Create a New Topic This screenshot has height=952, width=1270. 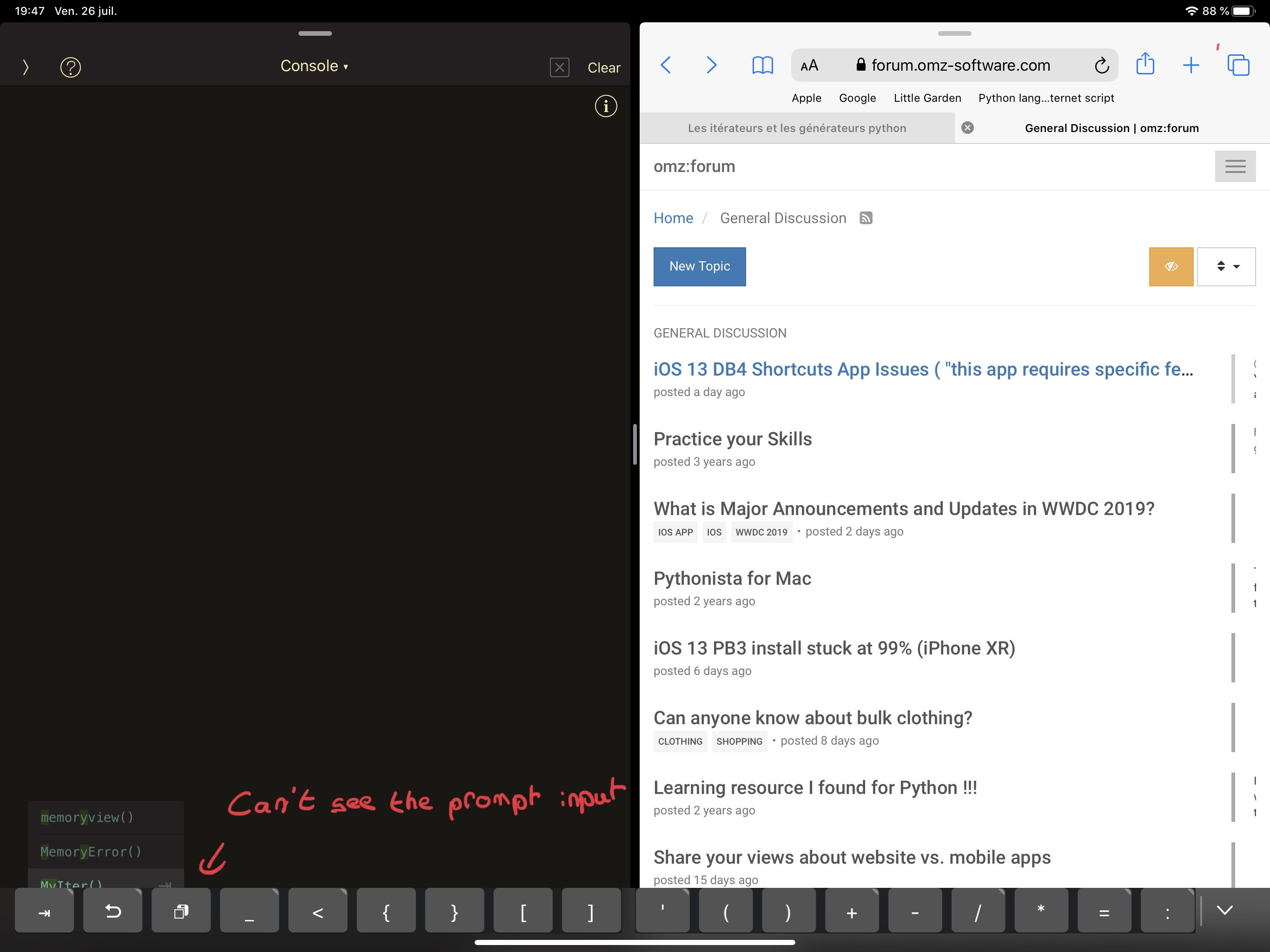699,266
